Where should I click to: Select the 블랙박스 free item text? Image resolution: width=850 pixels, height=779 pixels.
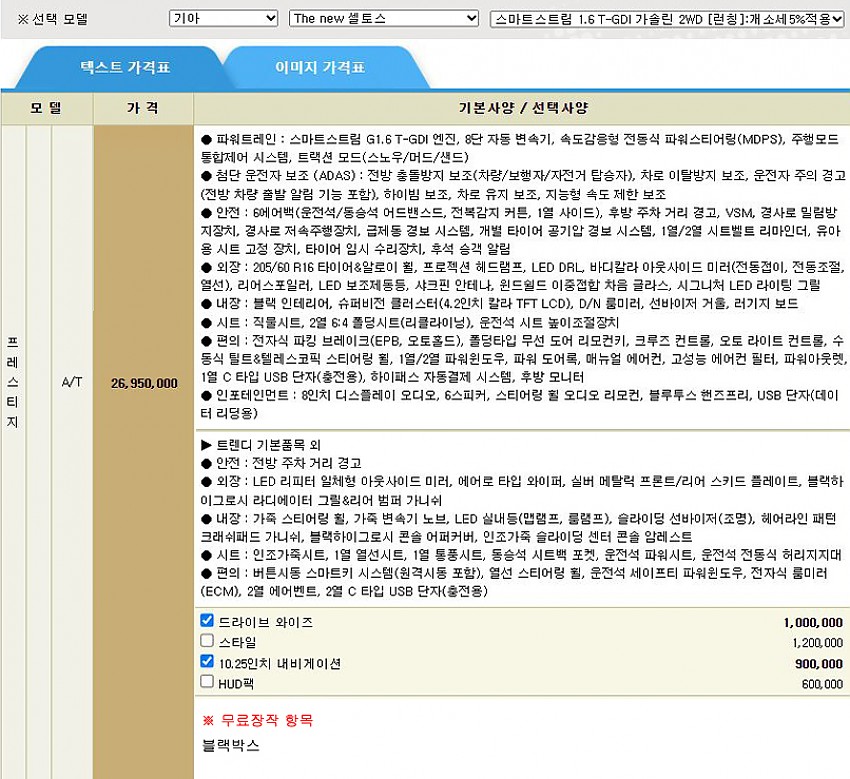230,745
